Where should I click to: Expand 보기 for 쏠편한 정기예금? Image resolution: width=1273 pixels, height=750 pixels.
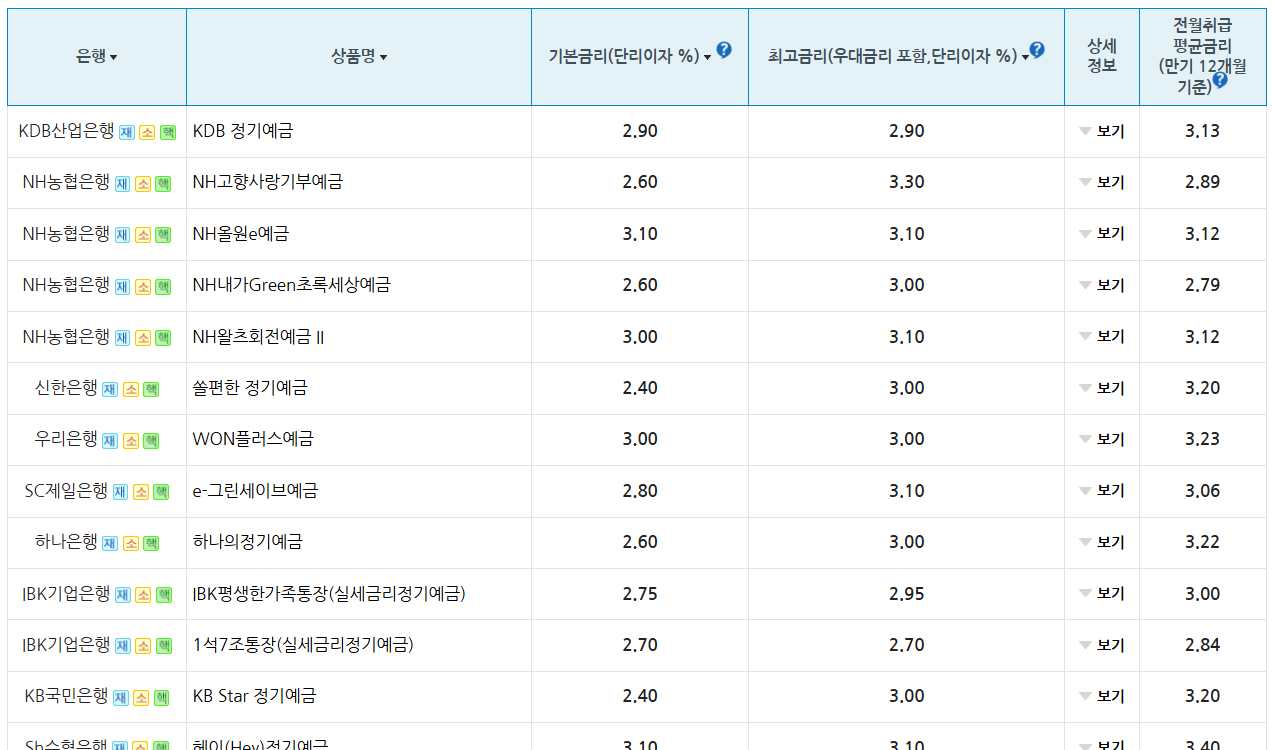(1102, 388)
